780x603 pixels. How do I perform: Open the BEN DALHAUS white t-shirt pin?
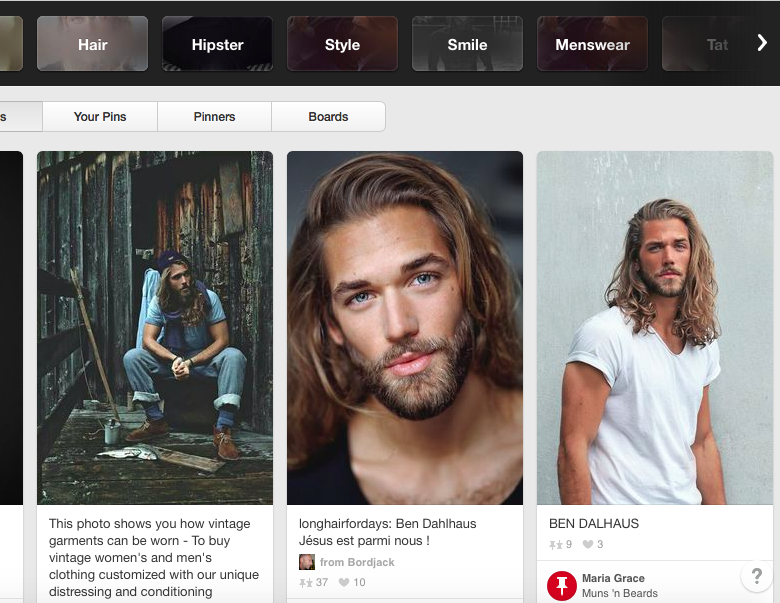coord(655,327)
